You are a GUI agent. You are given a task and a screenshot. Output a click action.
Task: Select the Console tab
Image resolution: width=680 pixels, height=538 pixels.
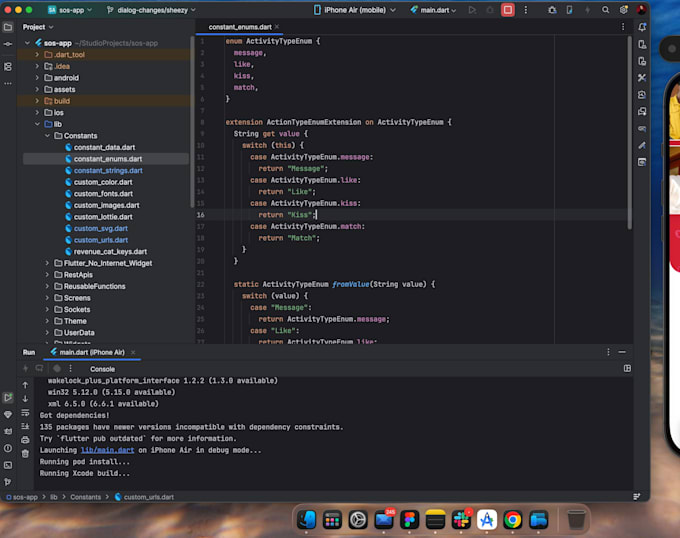[x=102, y=369]
